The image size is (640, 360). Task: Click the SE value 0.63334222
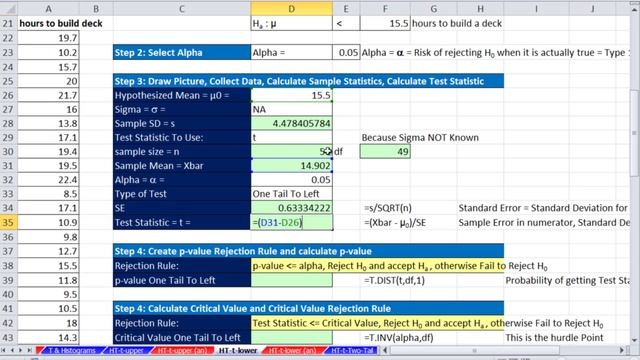(x=291, y=208)
